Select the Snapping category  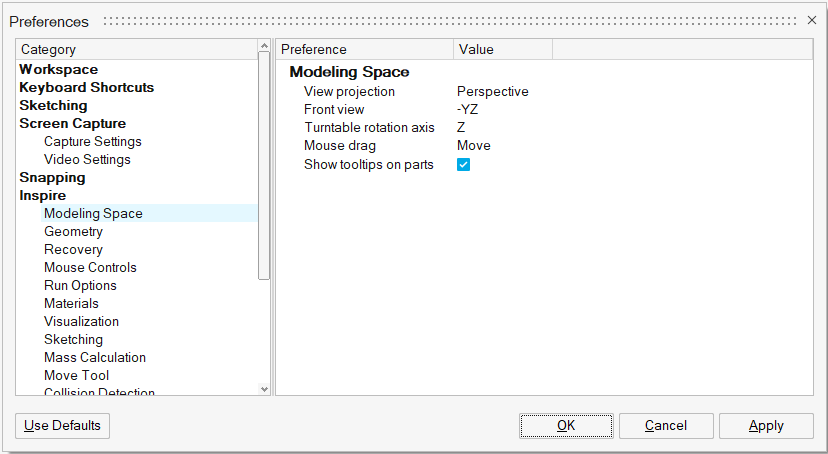click(x=52, y=178)
